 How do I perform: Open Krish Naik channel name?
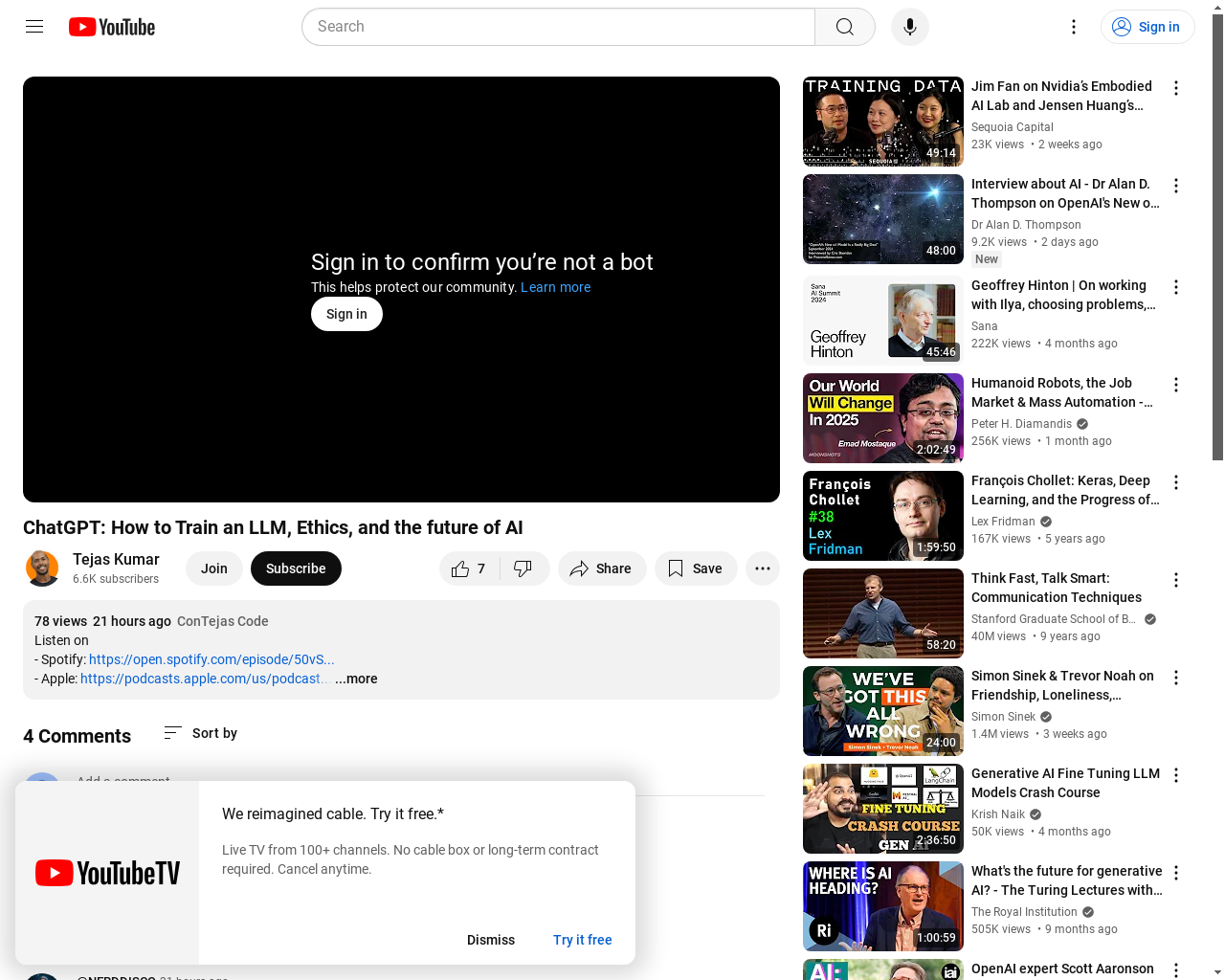pyautogui.click(x=998, y=814)
